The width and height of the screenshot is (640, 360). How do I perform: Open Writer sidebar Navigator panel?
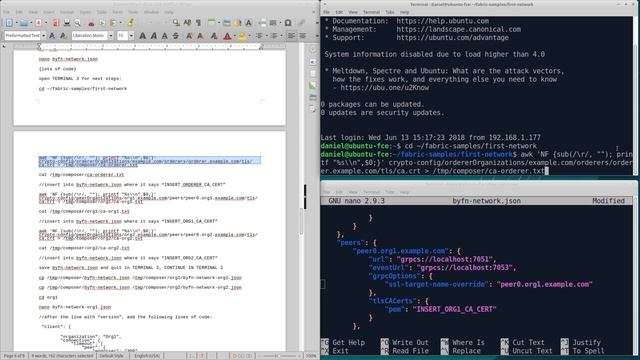click(x=313, y=108)
